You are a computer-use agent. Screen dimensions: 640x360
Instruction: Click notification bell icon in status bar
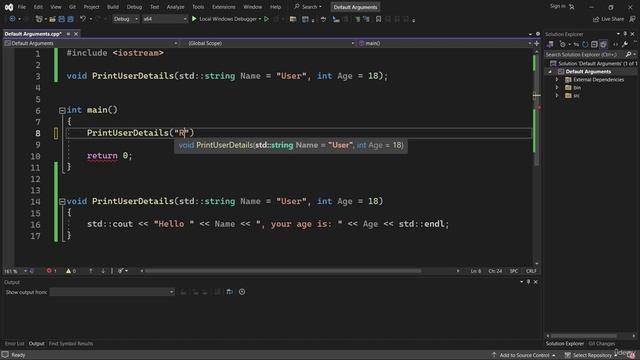(632, 355)
